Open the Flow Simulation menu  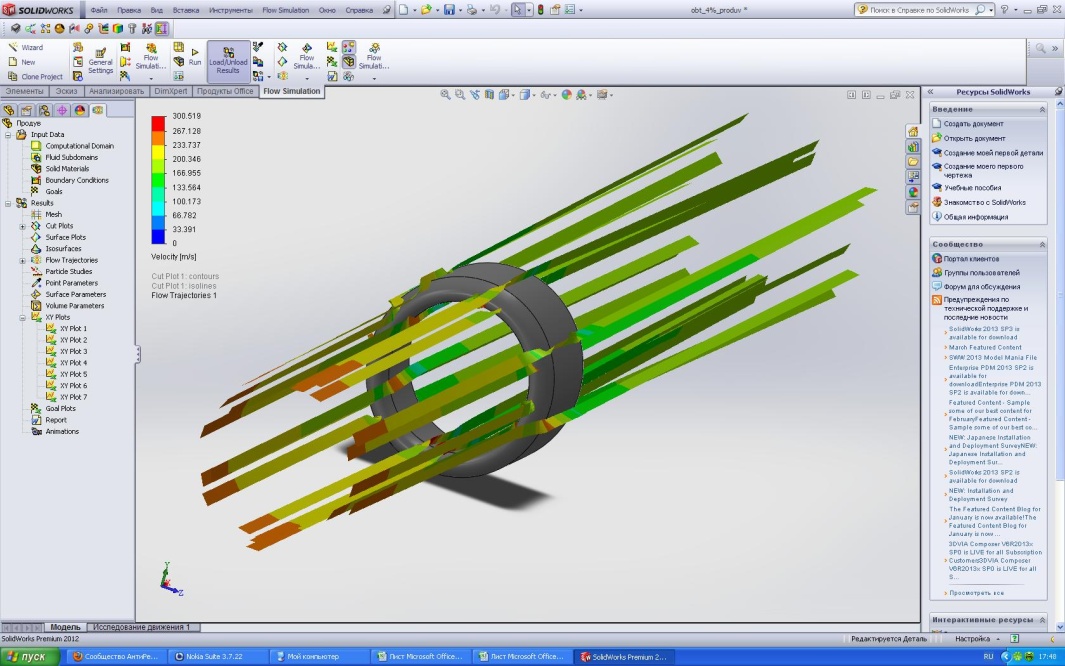285,10
